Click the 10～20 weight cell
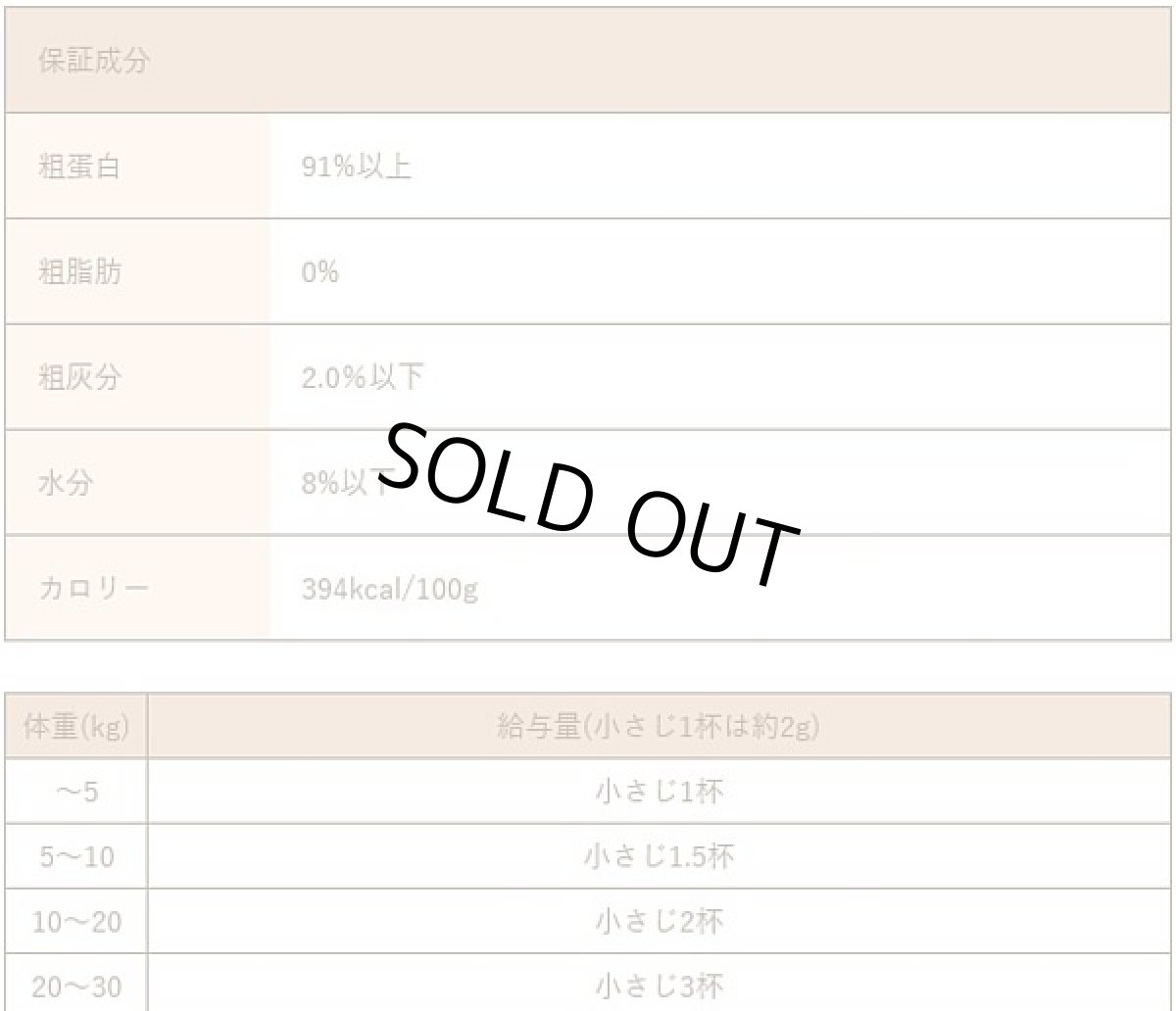The image size is (1176, 1011). 76,922
